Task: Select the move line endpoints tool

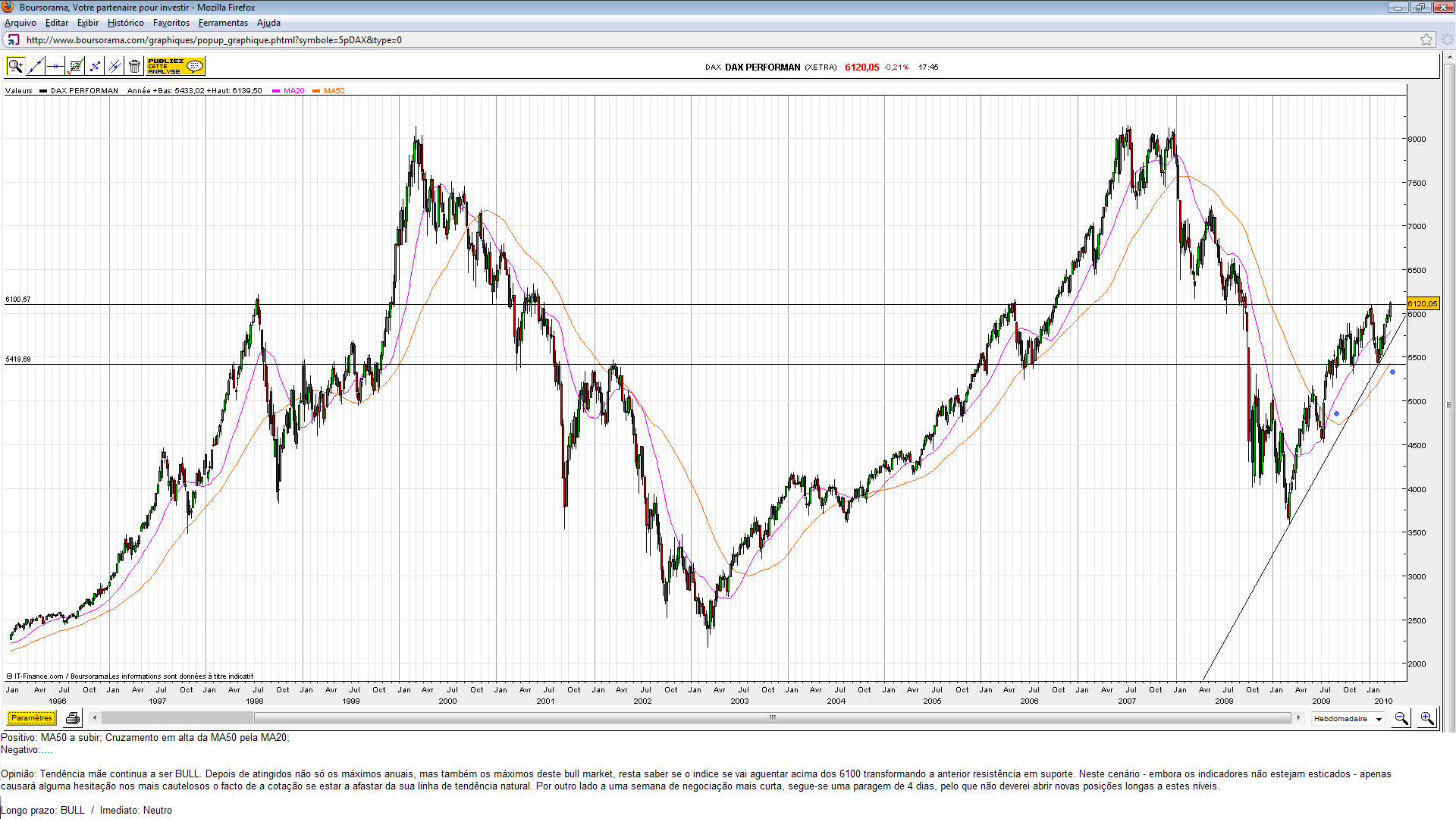Action: point(95,67)
